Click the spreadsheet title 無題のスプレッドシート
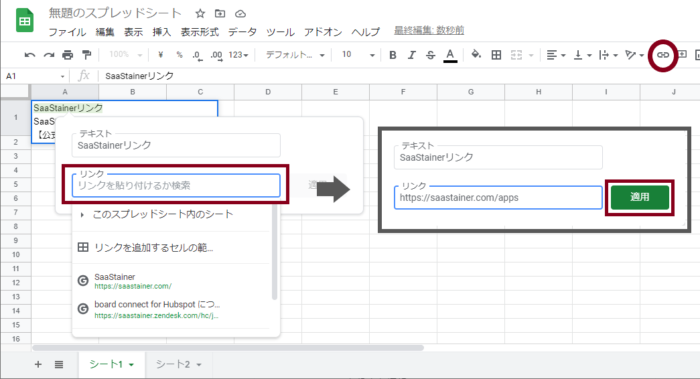The width and height of the screenshot is (700, 379). tap(115, 13)
